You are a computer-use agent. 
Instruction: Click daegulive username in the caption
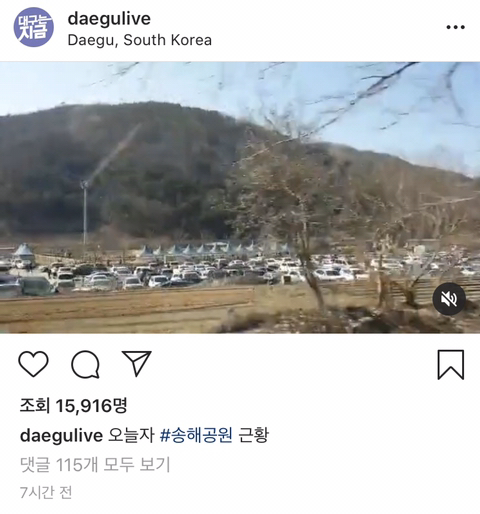61,435
